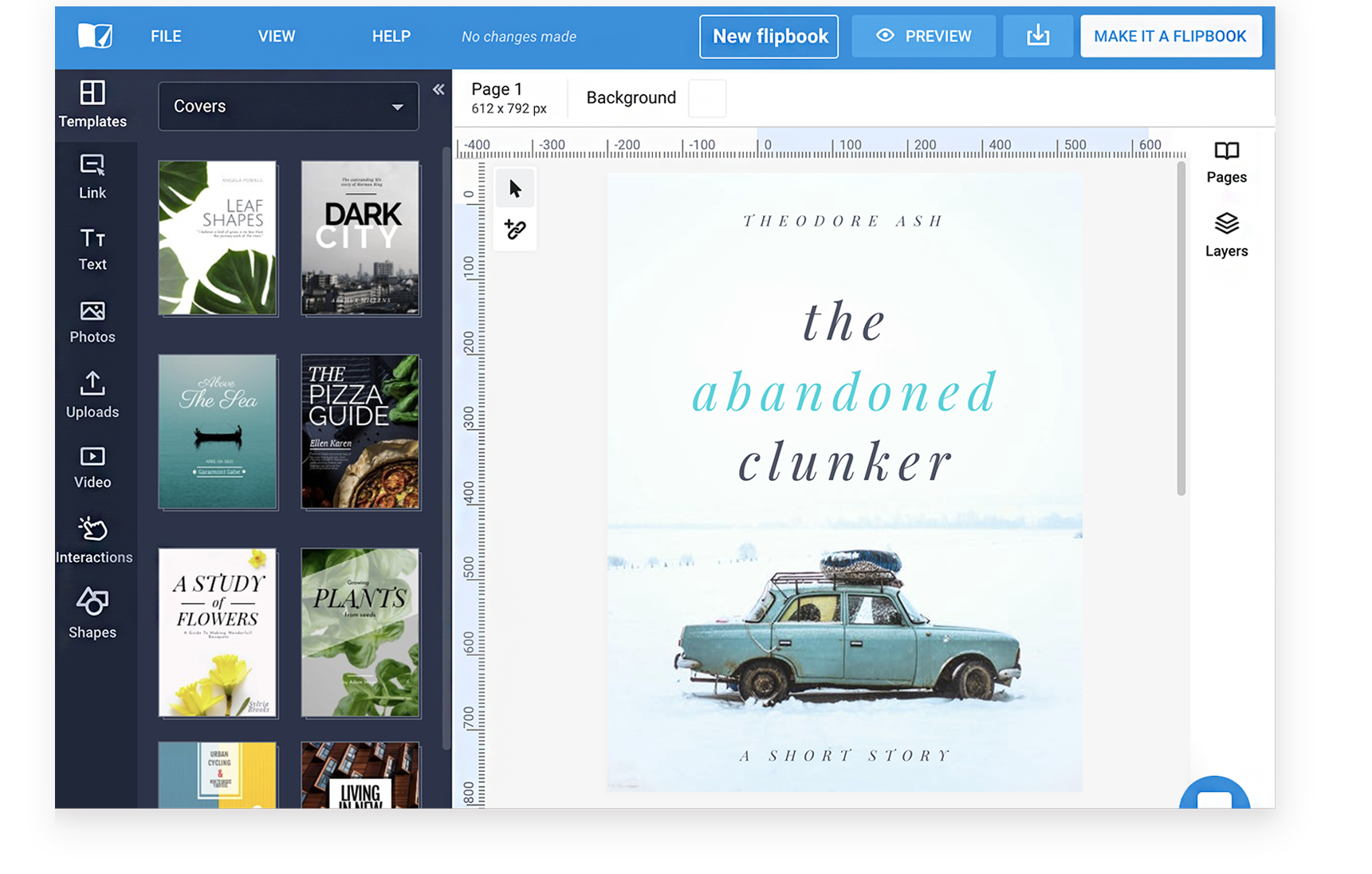Image resolution: width=1372 pixels, height=874 pixels.
Task: Open the Text tool panel
Action: [92, 249]
